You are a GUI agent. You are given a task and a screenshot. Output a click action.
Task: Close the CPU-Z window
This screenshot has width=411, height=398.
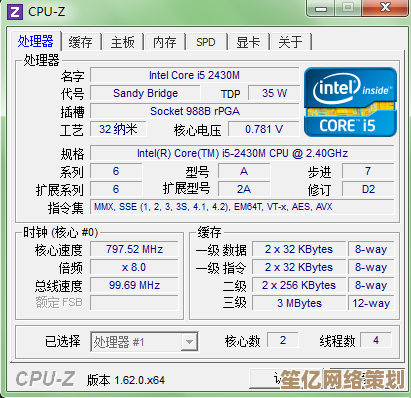point(385,8)
